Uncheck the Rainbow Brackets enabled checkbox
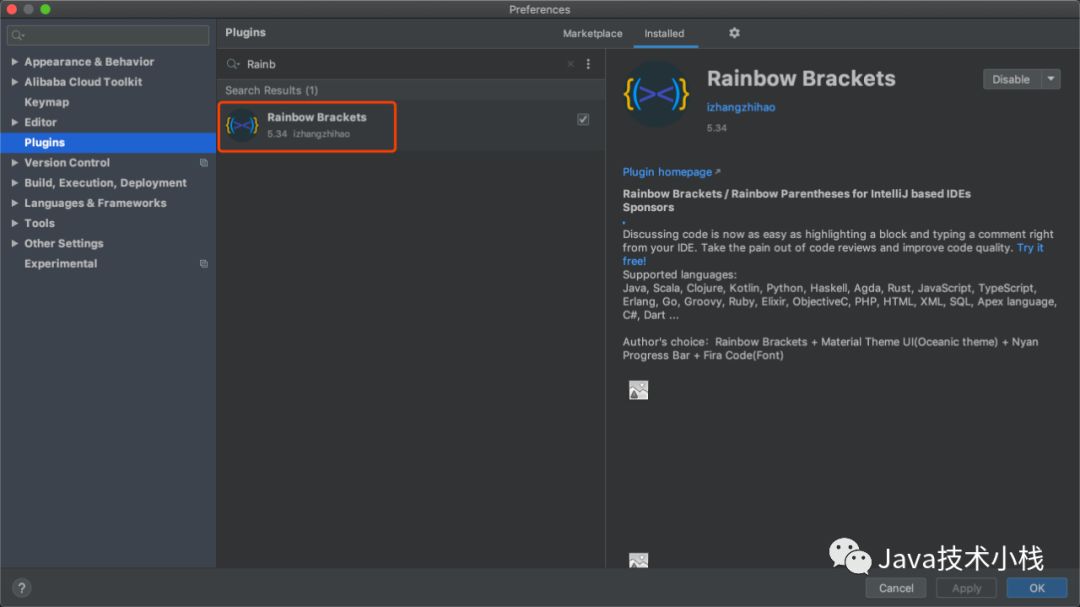This screenshot has height=607, width=1080. click(583, 119)
